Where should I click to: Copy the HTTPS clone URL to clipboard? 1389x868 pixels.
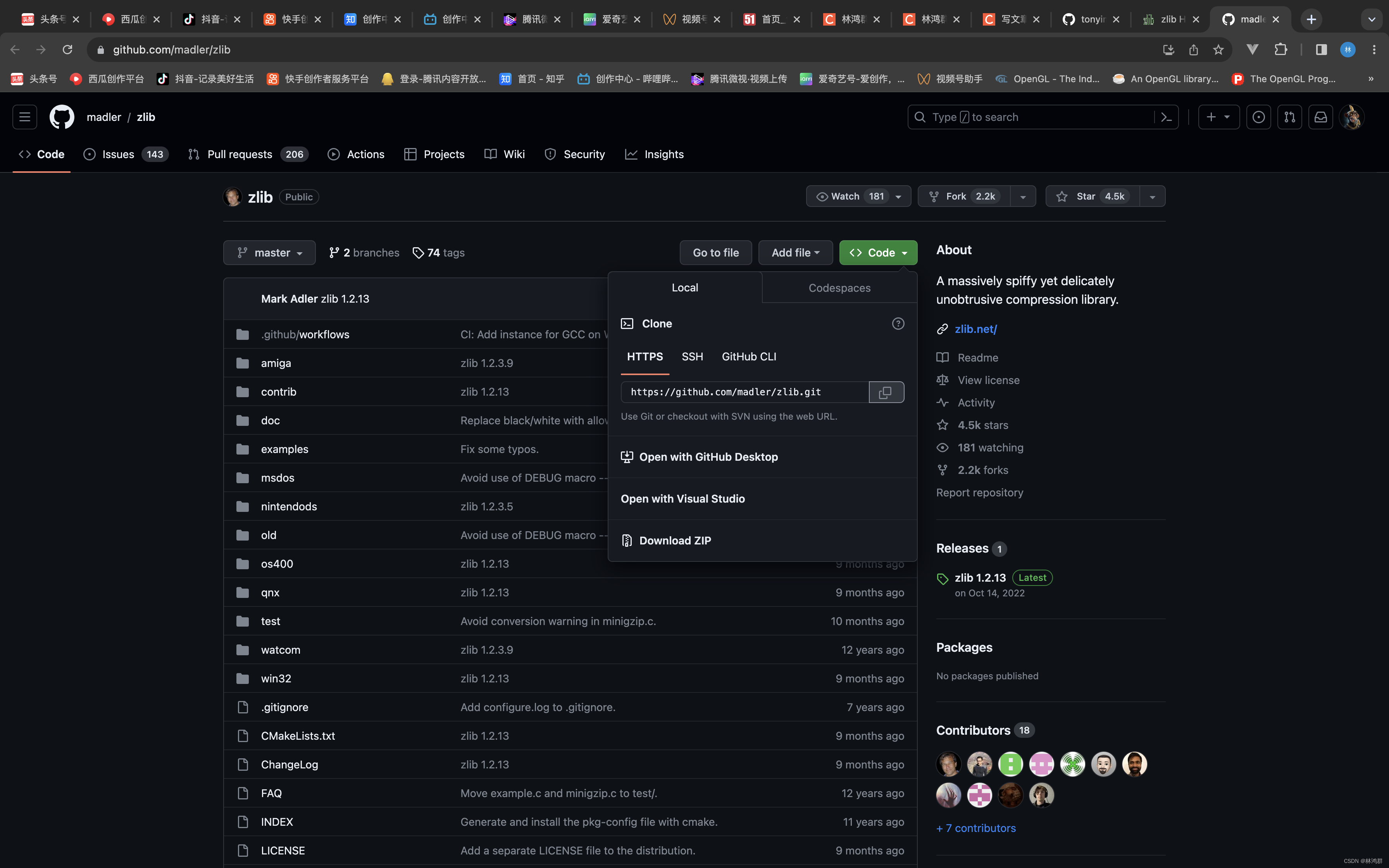click(886, 392)
